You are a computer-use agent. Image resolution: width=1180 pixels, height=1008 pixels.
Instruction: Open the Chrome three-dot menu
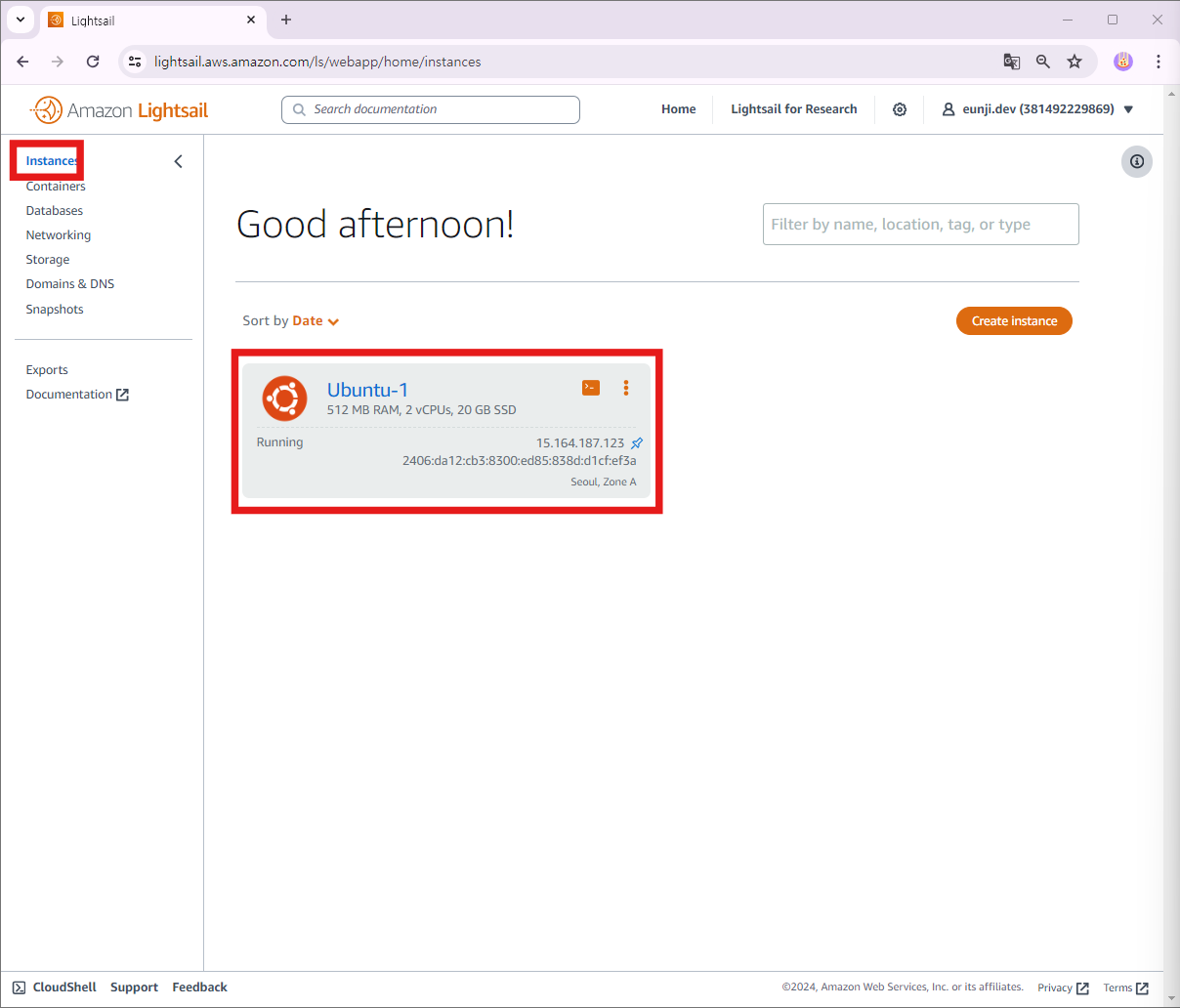pos(1159,62)
